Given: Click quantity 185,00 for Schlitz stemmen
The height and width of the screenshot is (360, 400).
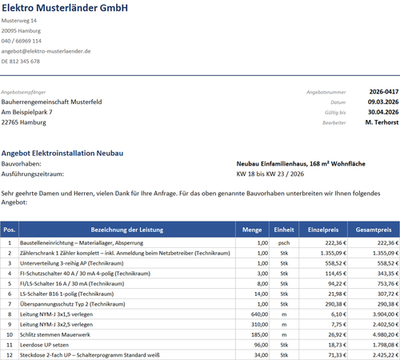Looking at the screenshot, I should (x=260, y=335).
